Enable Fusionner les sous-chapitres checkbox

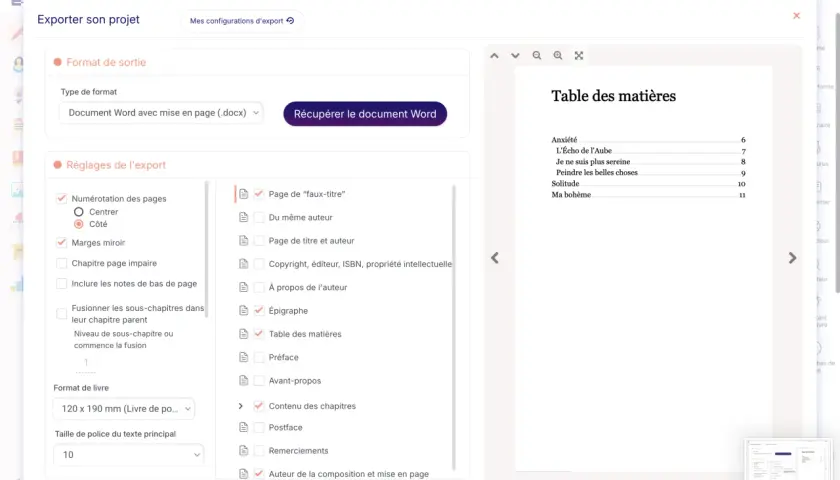(62, 313)
